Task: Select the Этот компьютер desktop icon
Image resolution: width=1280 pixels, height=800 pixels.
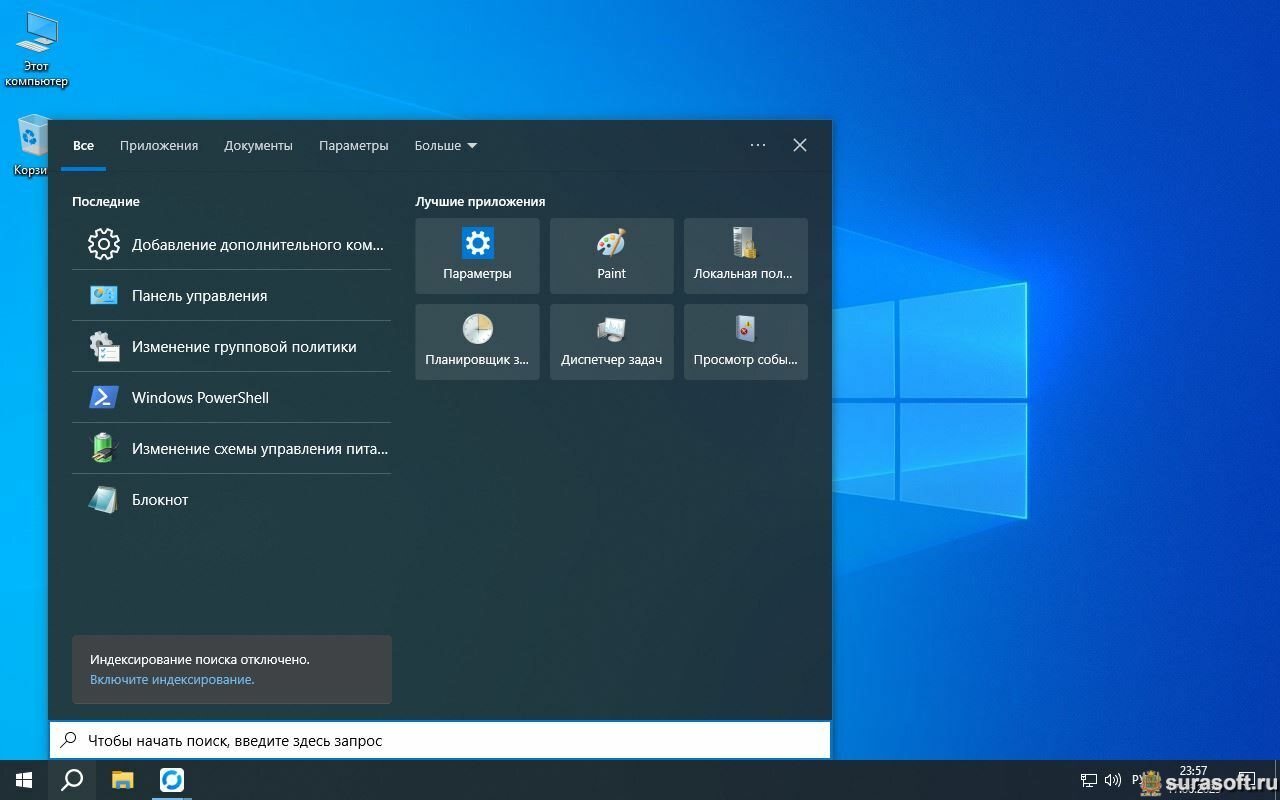Action: pos(36,50)
